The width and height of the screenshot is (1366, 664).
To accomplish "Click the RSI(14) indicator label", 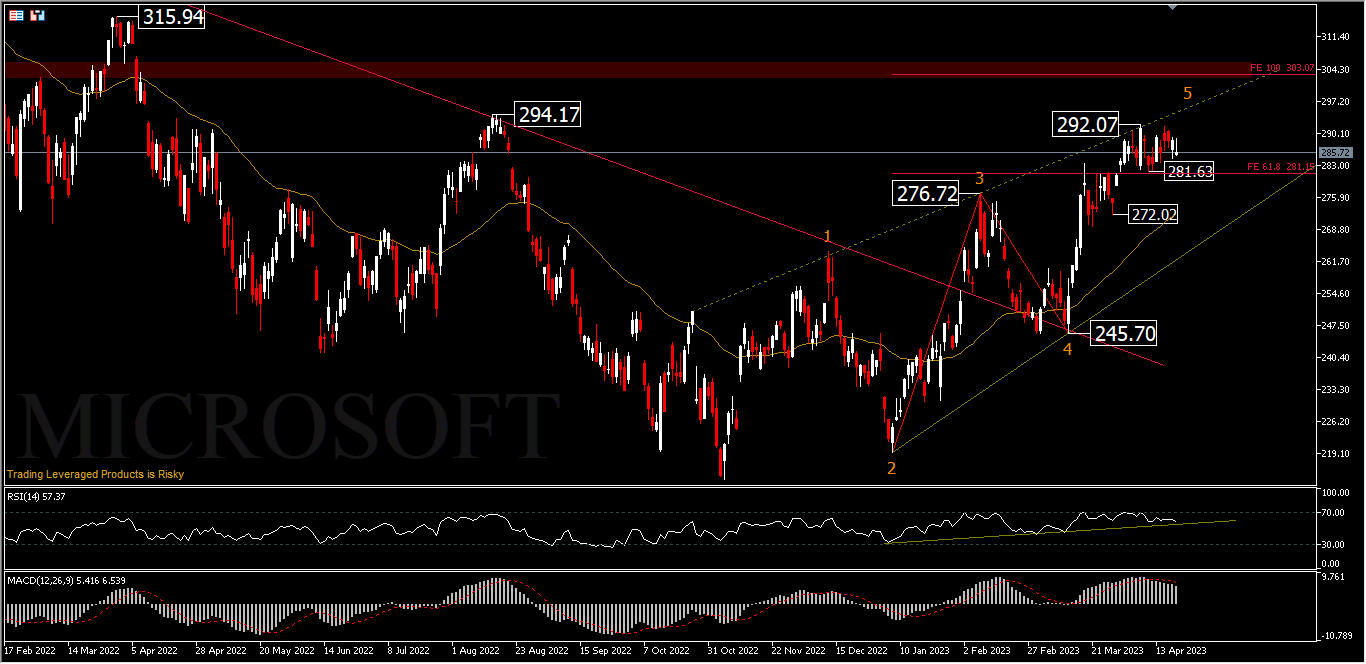I will [36, 497].
